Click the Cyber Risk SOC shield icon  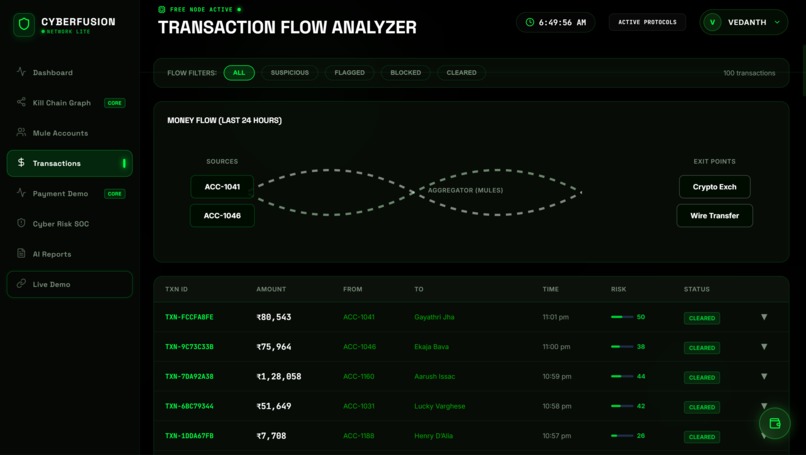click(x=21, y=223)
